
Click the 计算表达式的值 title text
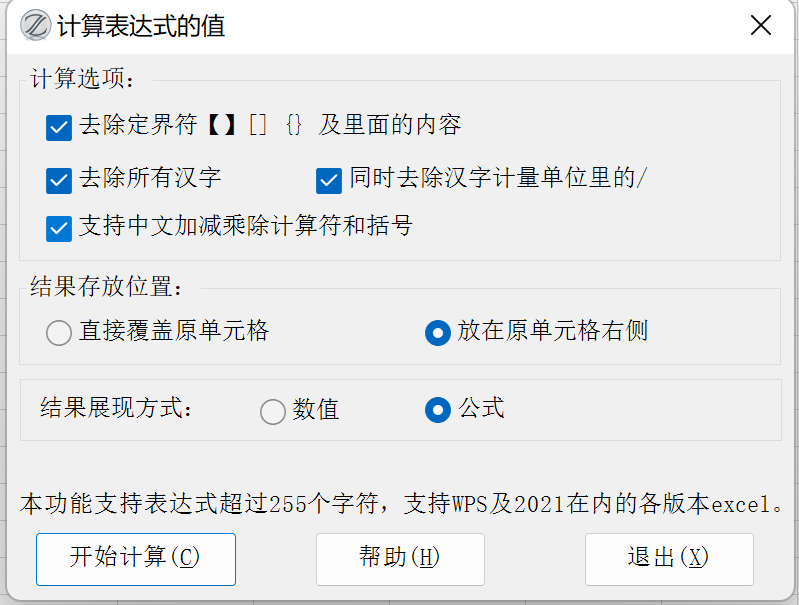coord(141,26)
